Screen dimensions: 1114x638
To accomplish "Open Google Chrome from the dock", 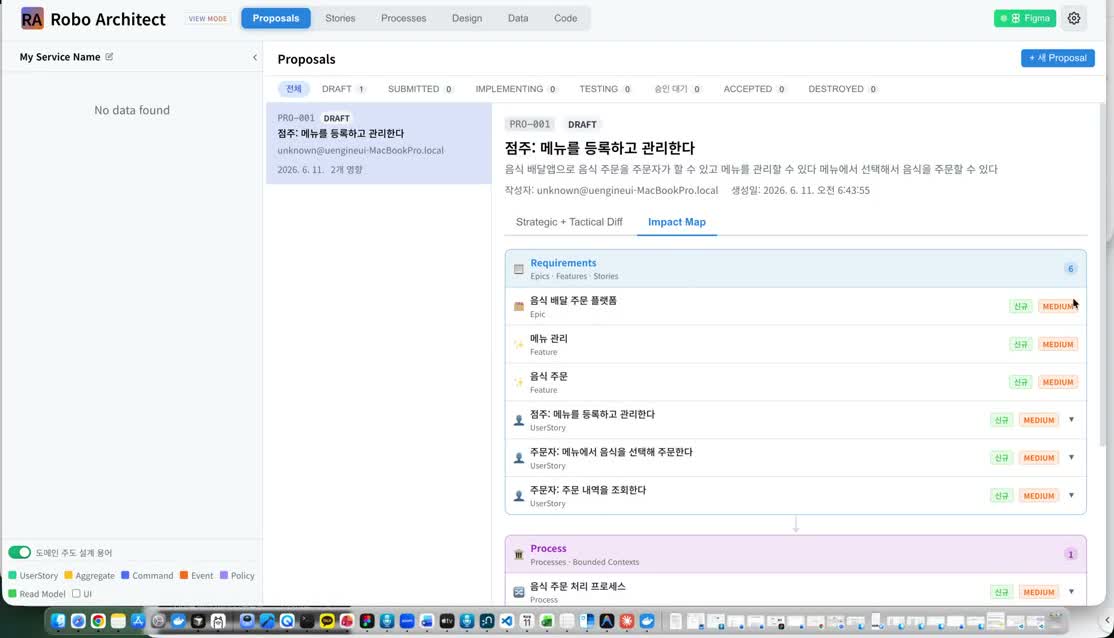I will click(98, 621).
